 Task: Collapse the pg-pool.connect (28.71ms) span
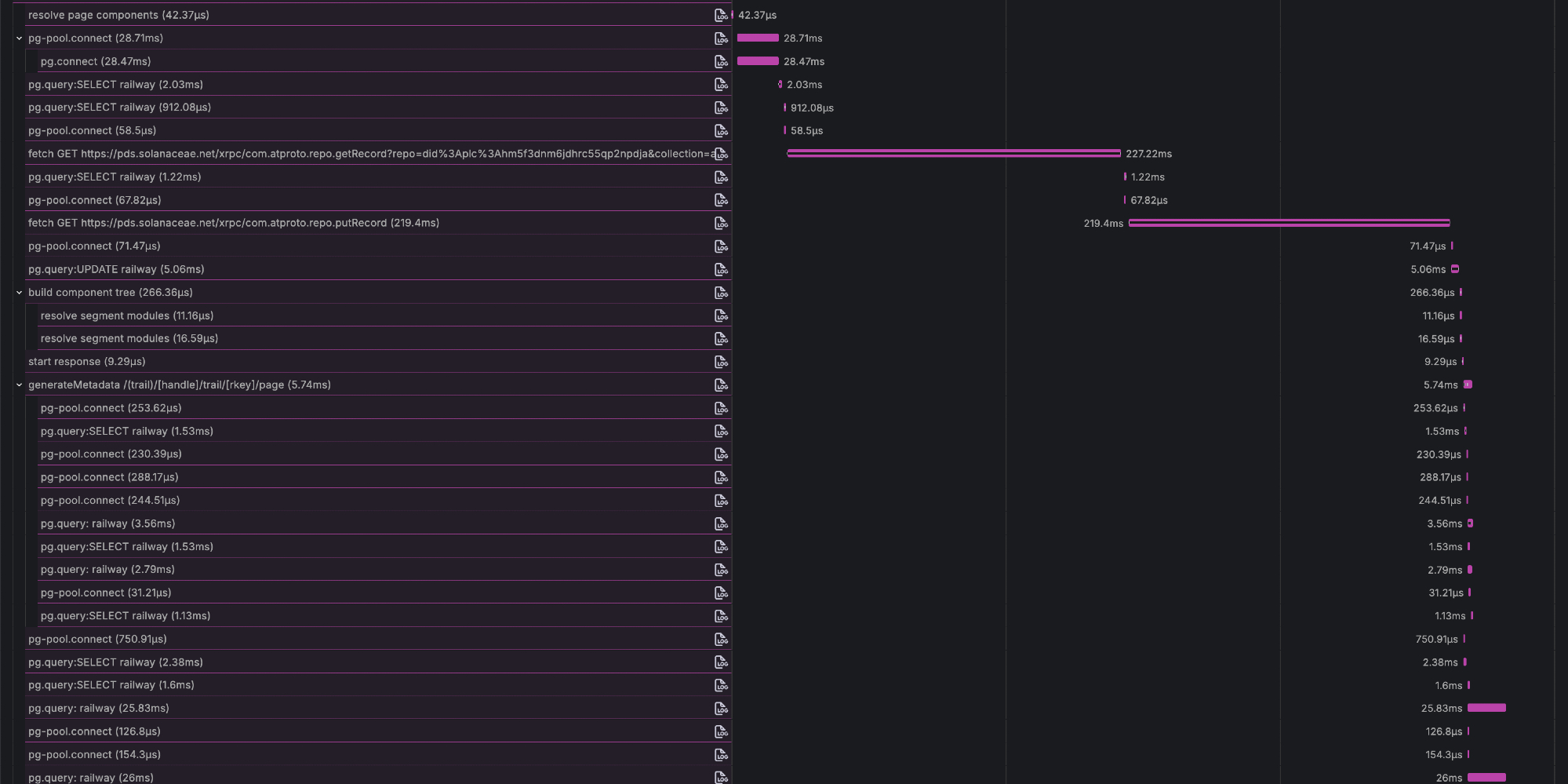(20, 38)
